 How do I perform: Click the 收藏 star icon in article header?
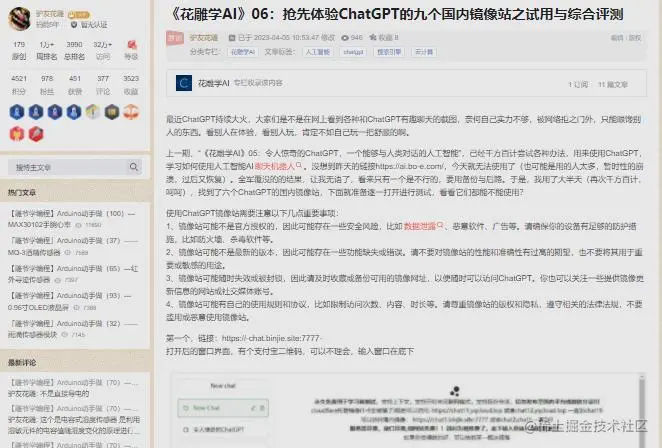[x=373, y=38]
